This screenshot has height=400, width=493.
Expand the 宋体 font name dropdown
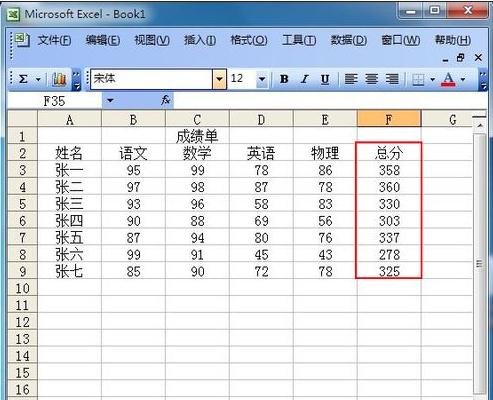219,79
